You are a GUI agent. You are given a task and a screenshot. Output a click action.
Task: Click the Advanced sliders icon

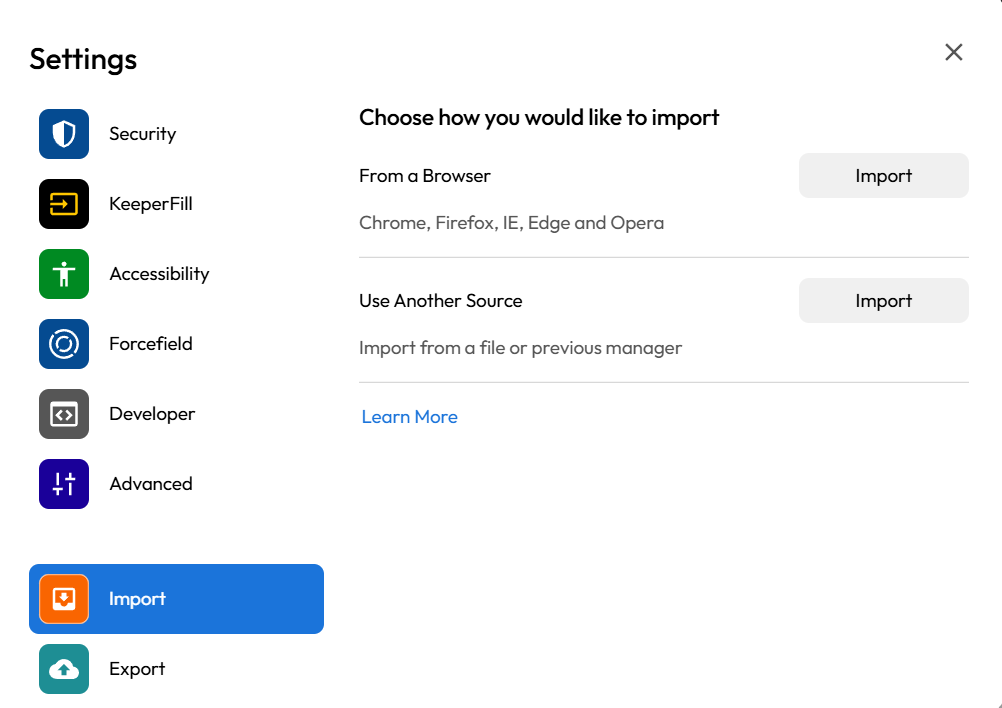[63, 483]
